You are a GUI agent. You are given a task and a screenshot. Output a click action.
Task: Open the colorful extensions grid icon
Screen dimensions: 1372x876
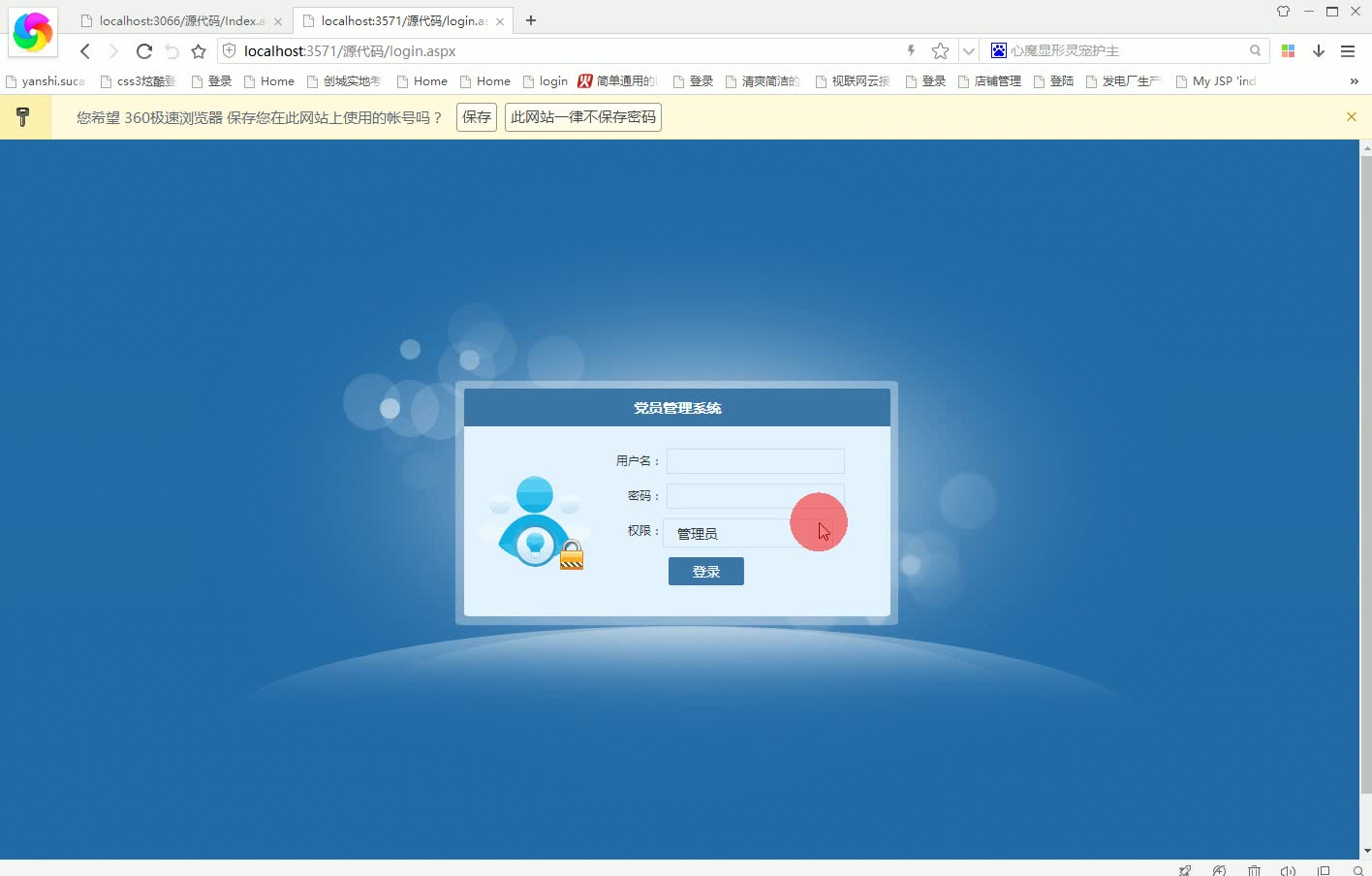pyautogui.click(x=1289, y=50)
